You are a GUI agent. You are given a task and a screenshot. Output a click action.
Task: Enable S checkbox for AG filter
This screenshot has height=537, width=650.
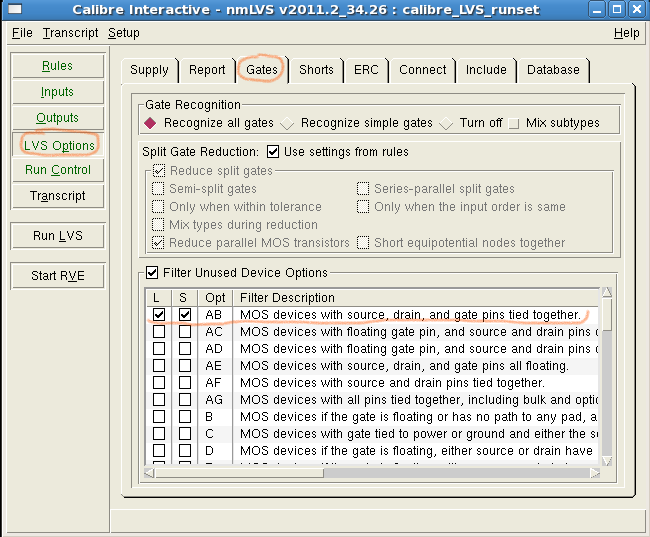pos(185,400)
